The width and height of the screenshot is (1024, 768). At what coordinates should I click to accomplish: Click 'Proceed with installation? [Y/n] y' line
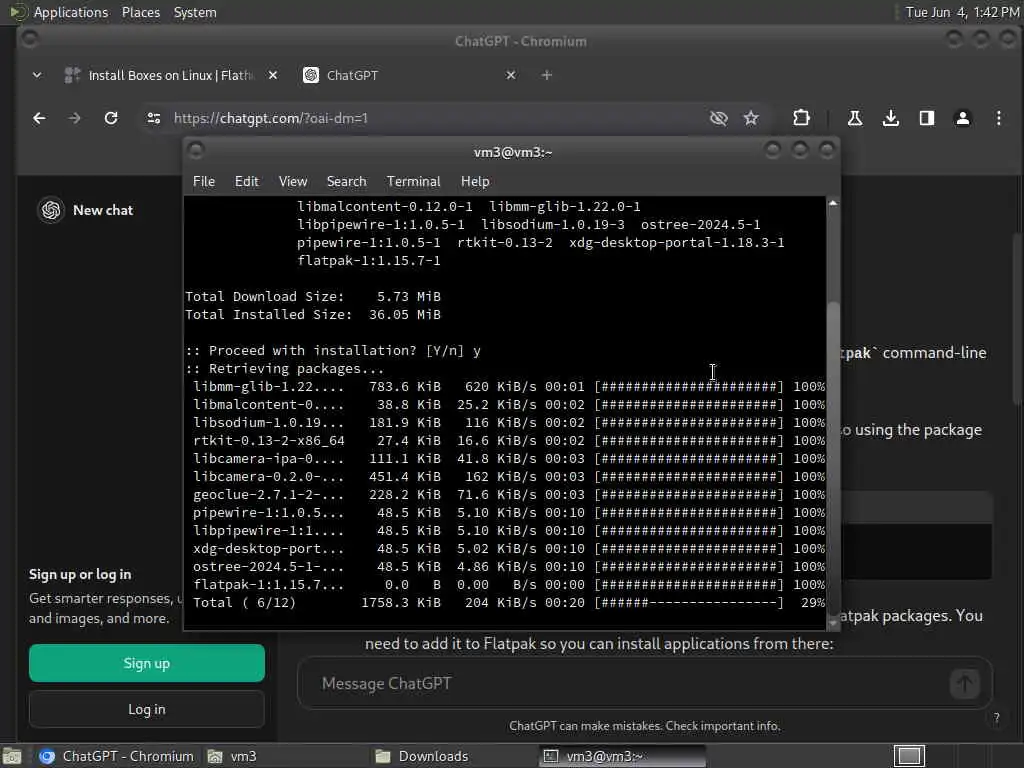(x=333, y=351)
